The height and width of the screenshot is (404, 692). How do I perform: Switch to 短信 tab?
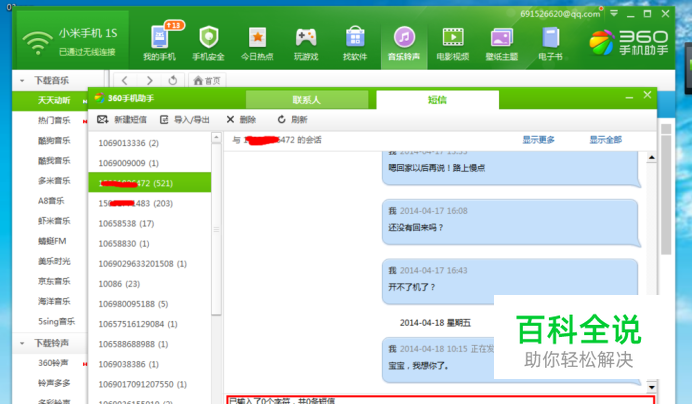tap(437, 100)
